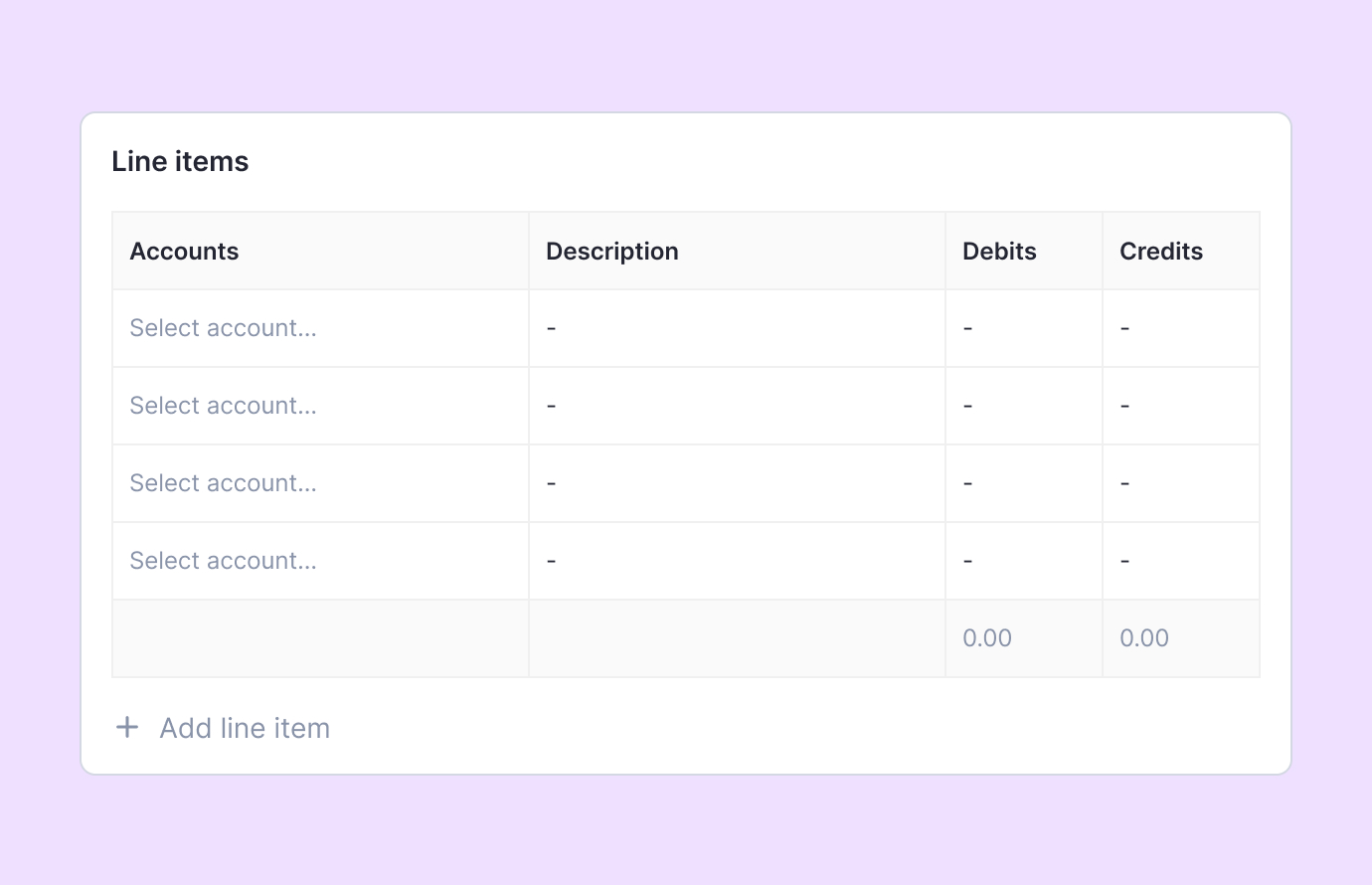Click the second row's Credits cell

1180,406
